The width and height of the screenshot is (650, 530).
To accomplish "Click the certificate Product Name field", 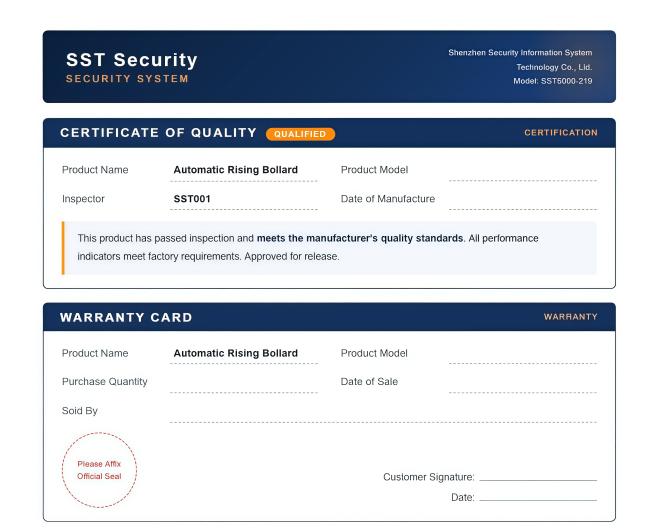I will tap(244, 171).
